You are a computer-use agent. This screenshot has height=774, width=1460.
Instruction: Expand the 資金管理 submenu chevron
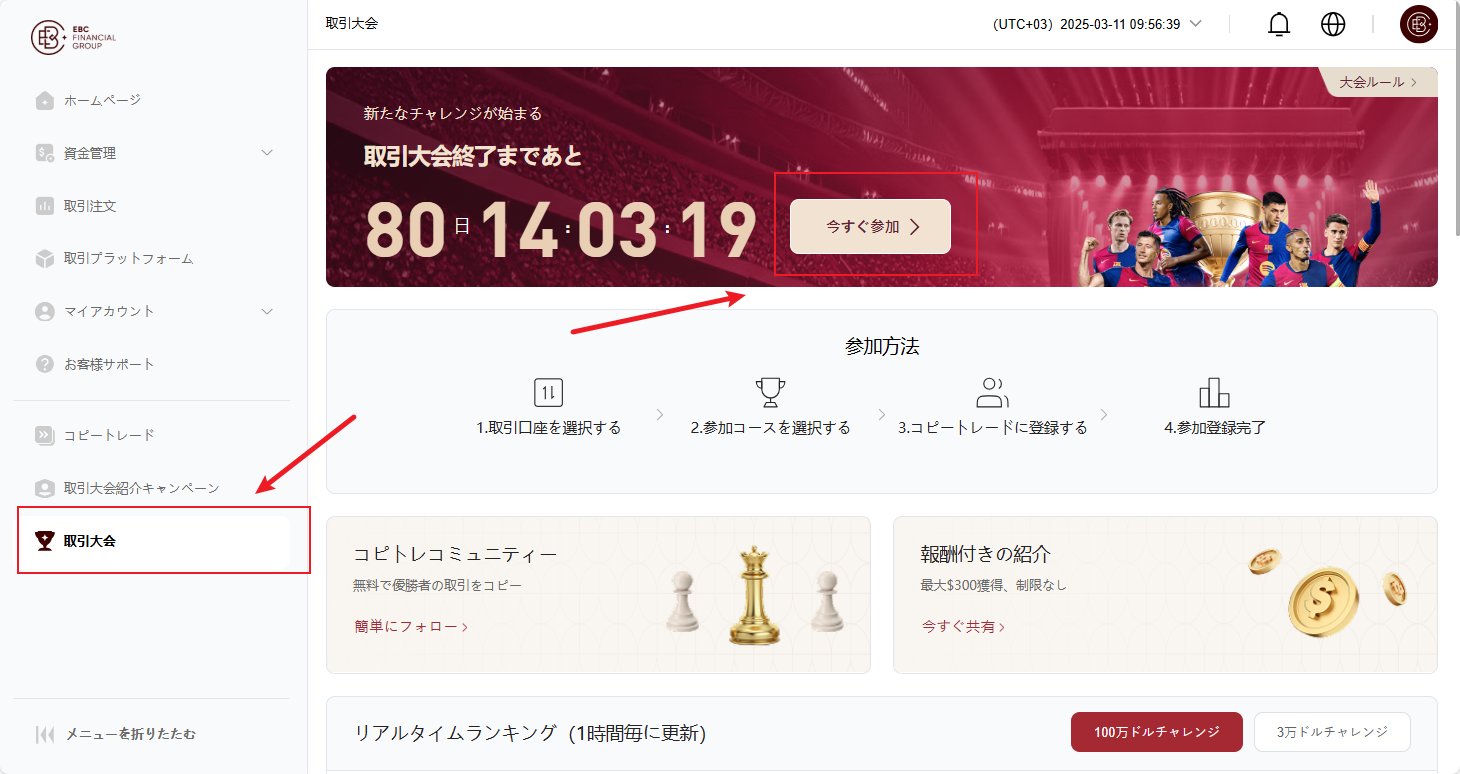tap(267, 153)
